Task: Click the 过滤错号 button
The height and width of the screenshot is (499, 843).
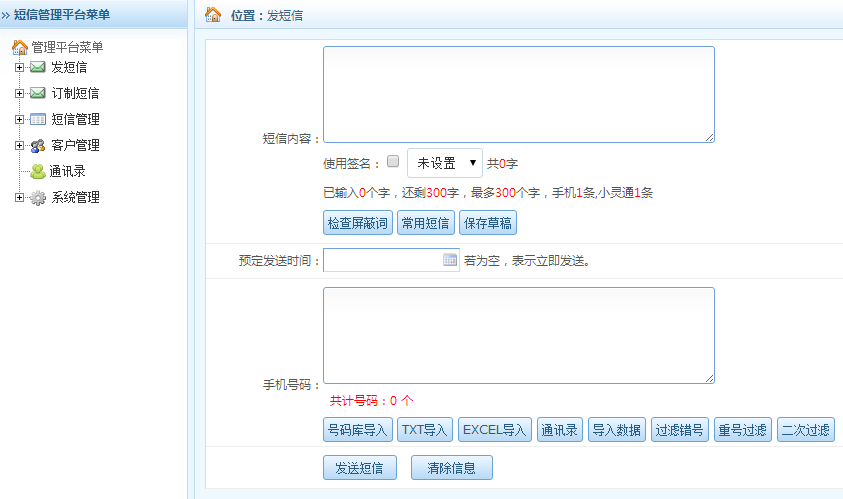Action: coord(680,430)
